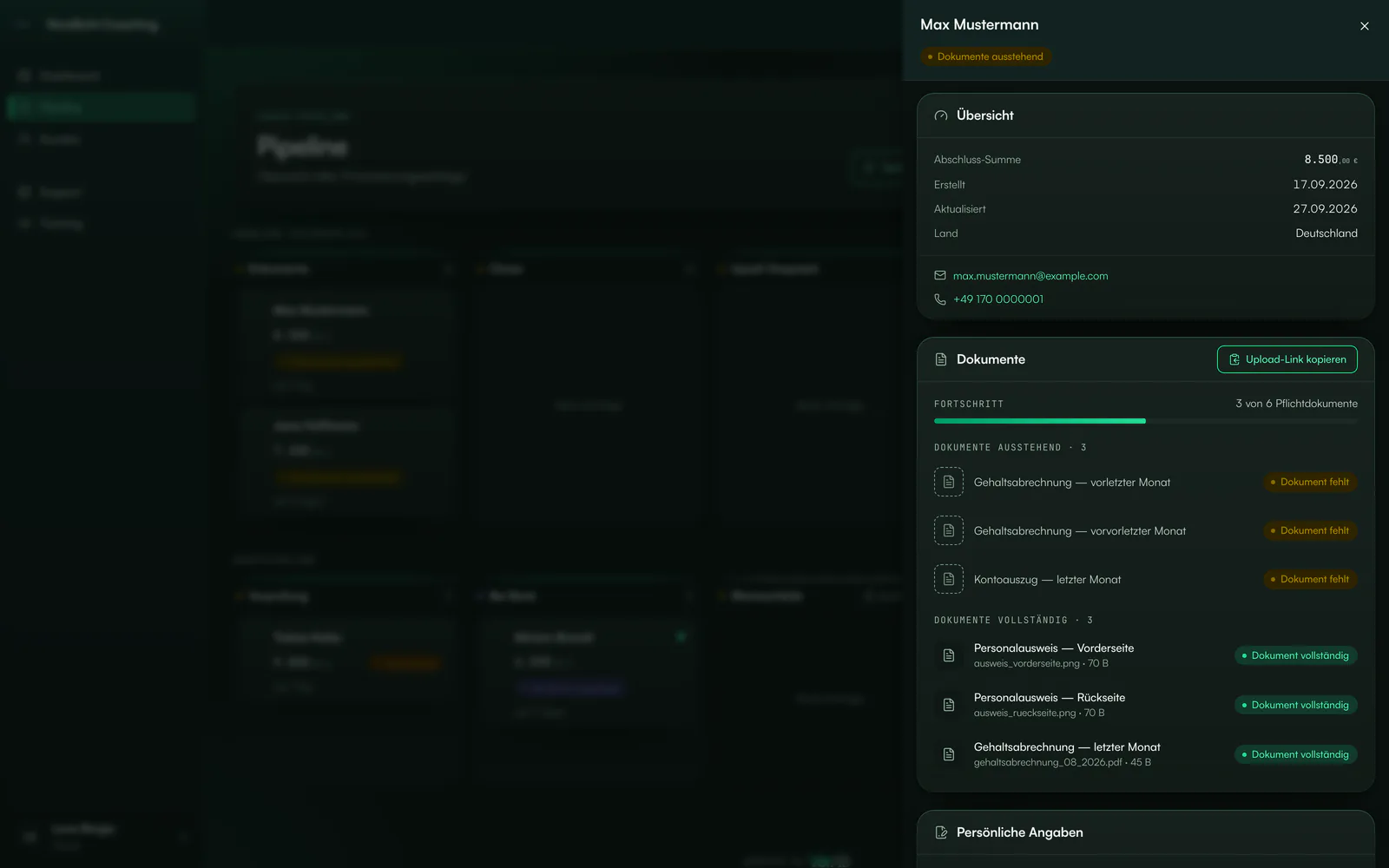Click Dokument fehlt badge for Kontoauszug
The height and width of the screenshot is (868, 1389).
(1310, 579)
